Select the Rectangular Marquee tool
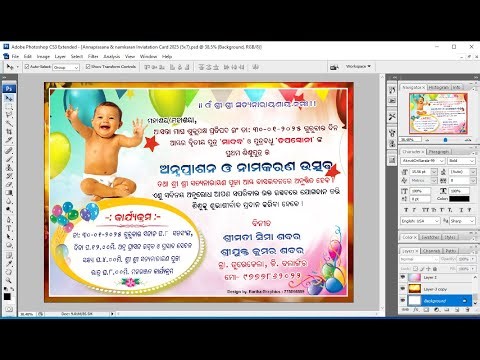Screen dimensions: 480x360 tap(9, 107)
